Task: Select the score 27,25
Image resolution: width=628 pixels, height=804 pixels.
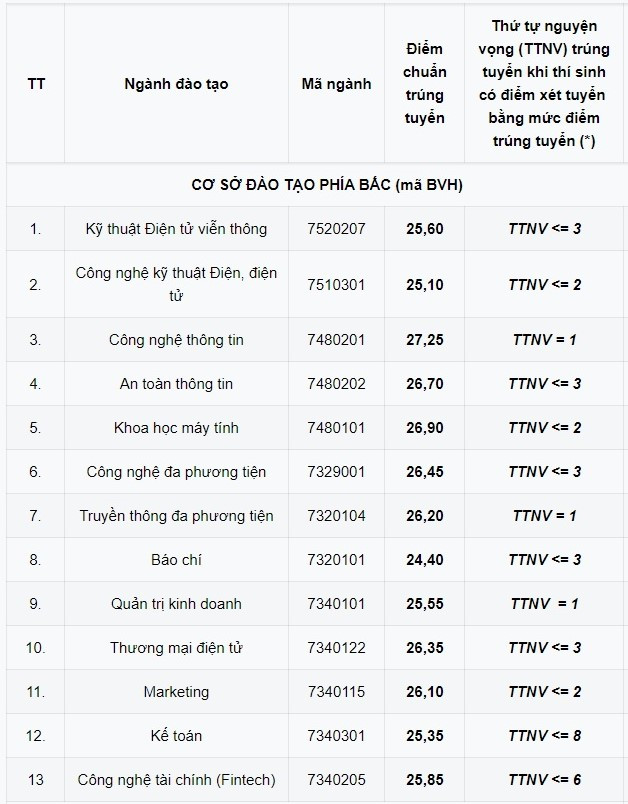Action: click(x=425, y=340)
